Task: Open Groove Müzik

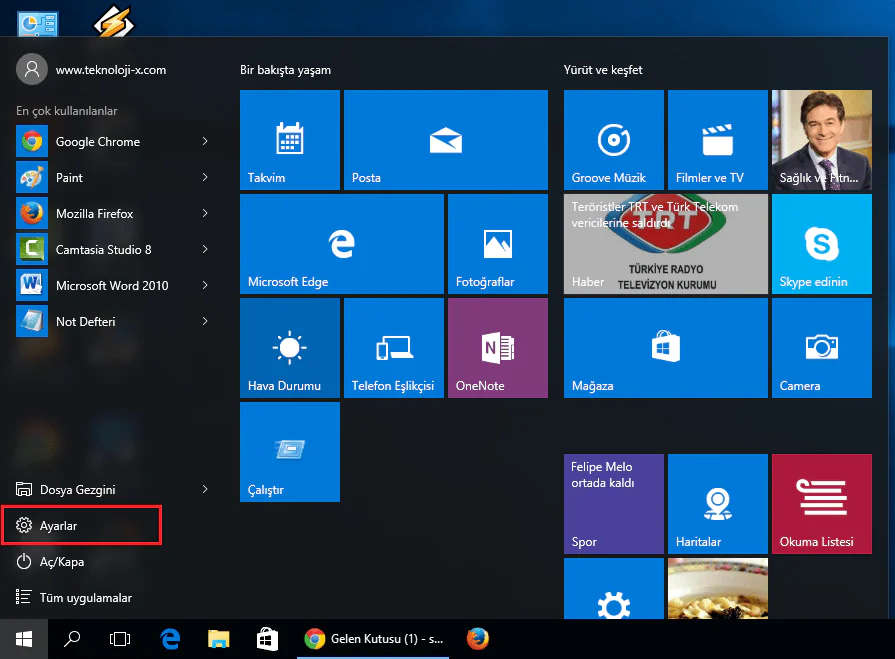Action: pos(613,140)
